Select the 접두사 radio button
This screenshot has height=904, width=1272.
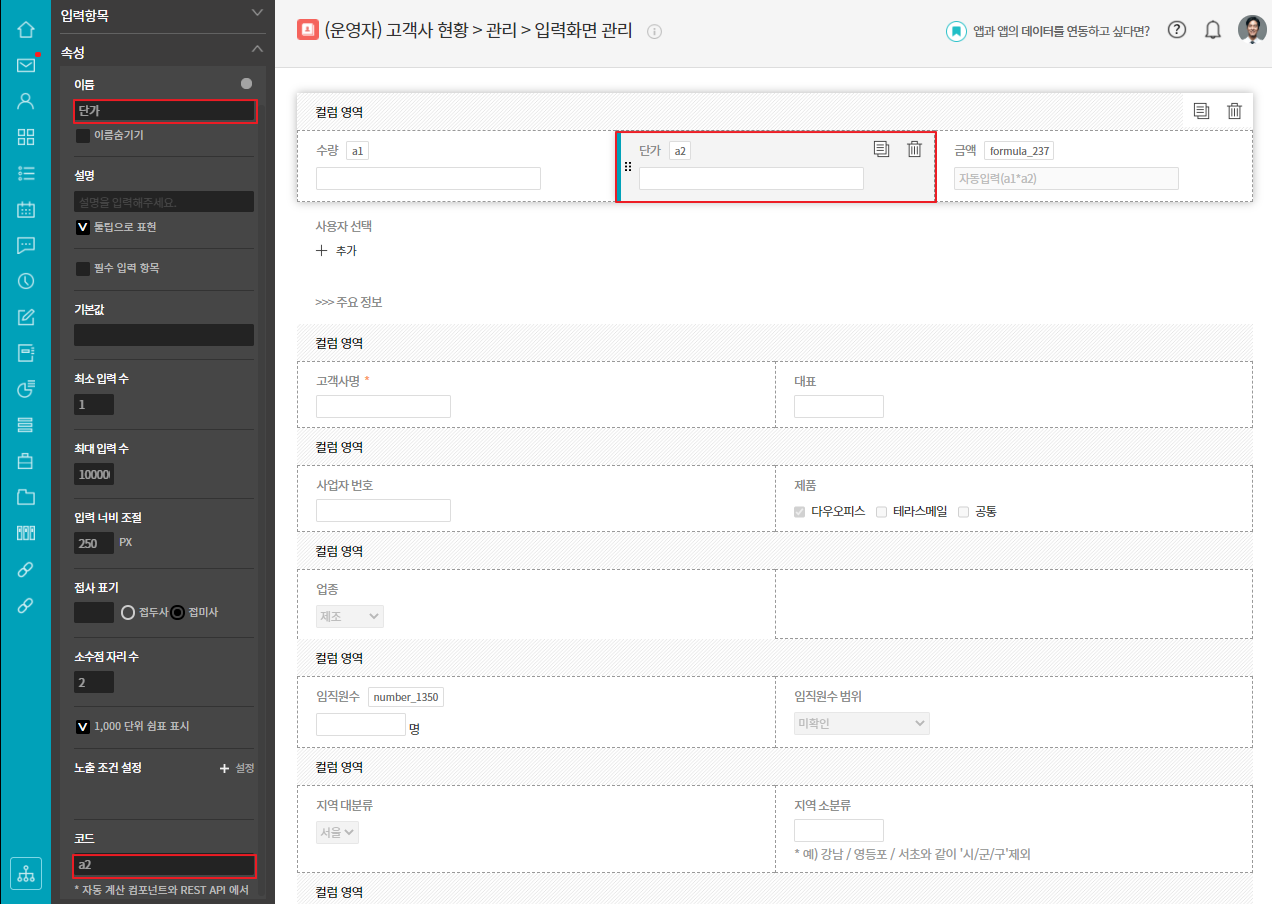click(128, 612)
